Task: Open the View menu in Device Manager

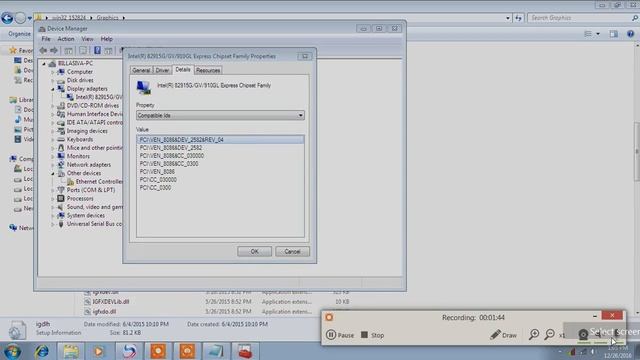Action: point(87,39)
